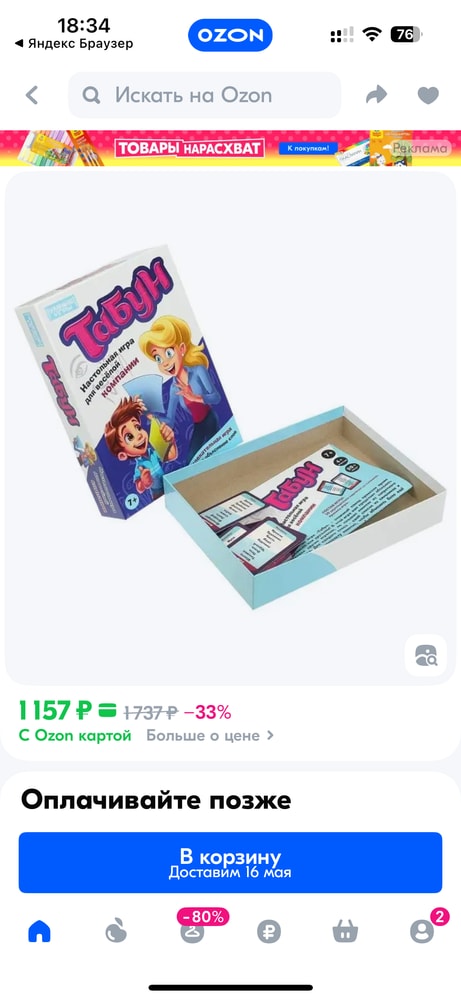Open the similar image search icon
This screenshot has width=461, height=1000.
tap(425, 655)
